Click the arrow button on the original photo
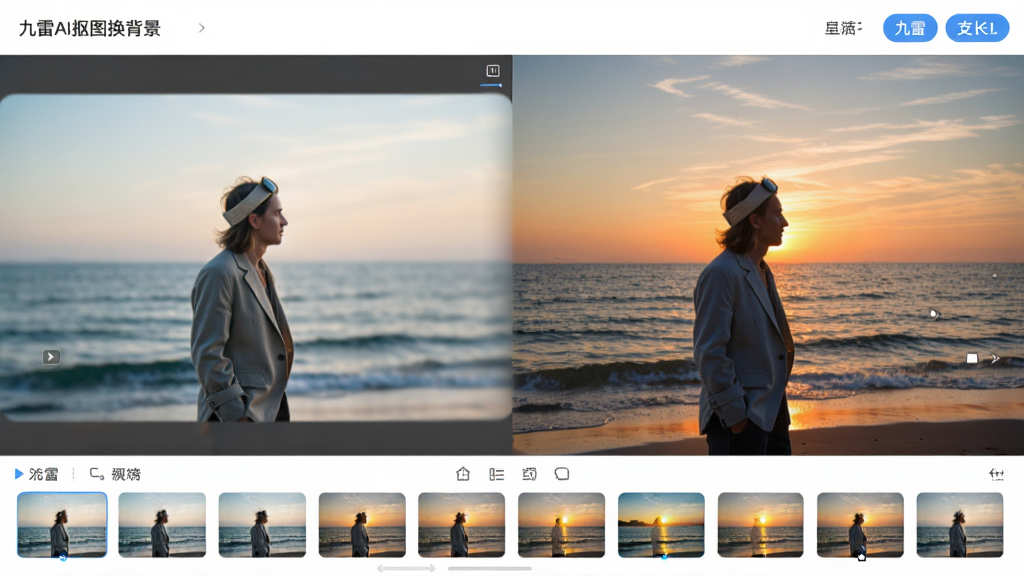Image resolution: width=1024 pixels, height=576 pixels. 51,357
